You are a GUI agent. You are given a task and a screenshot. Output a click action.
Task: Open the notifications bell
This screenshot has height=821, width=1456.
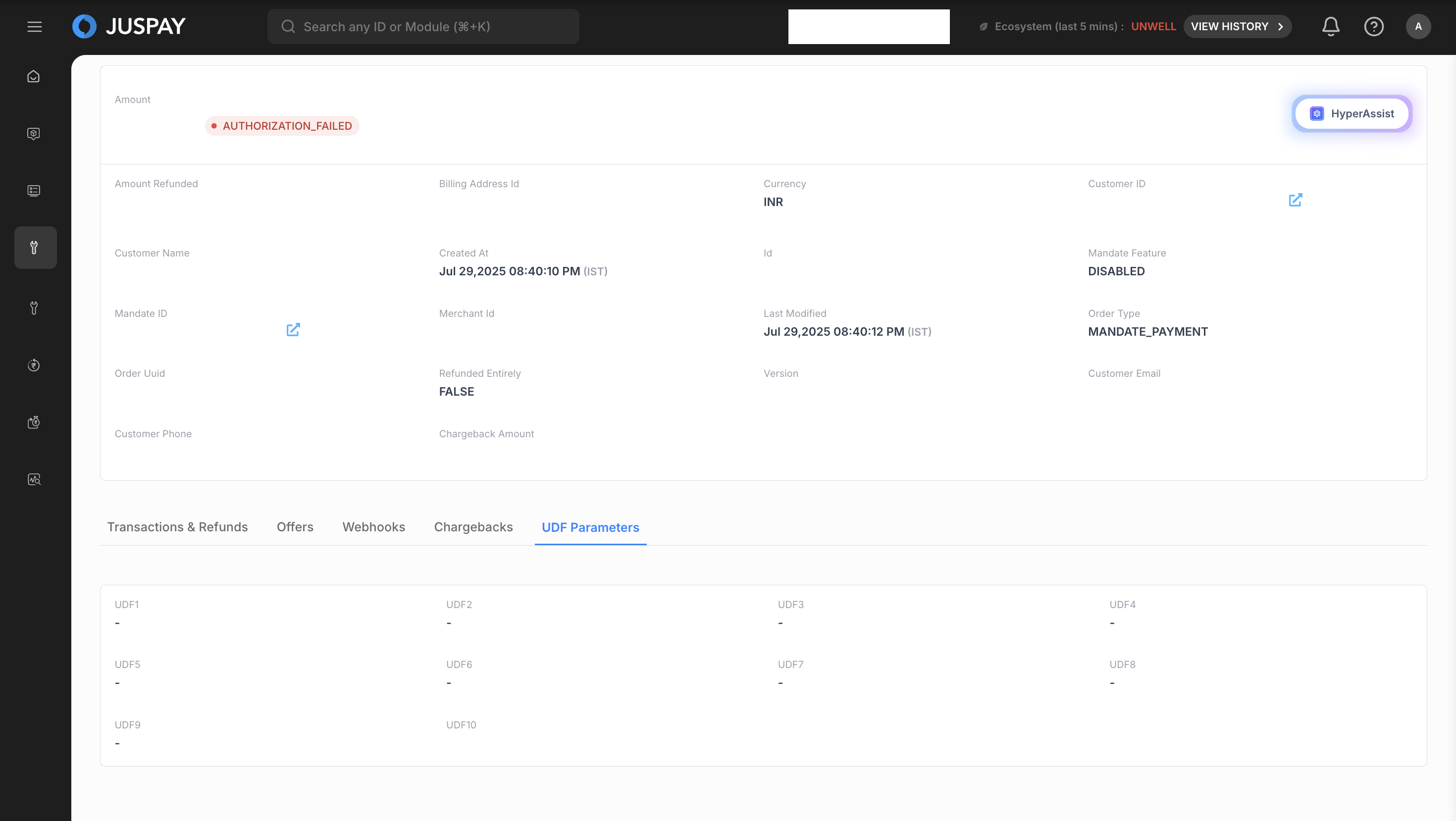coord(1331,27)
